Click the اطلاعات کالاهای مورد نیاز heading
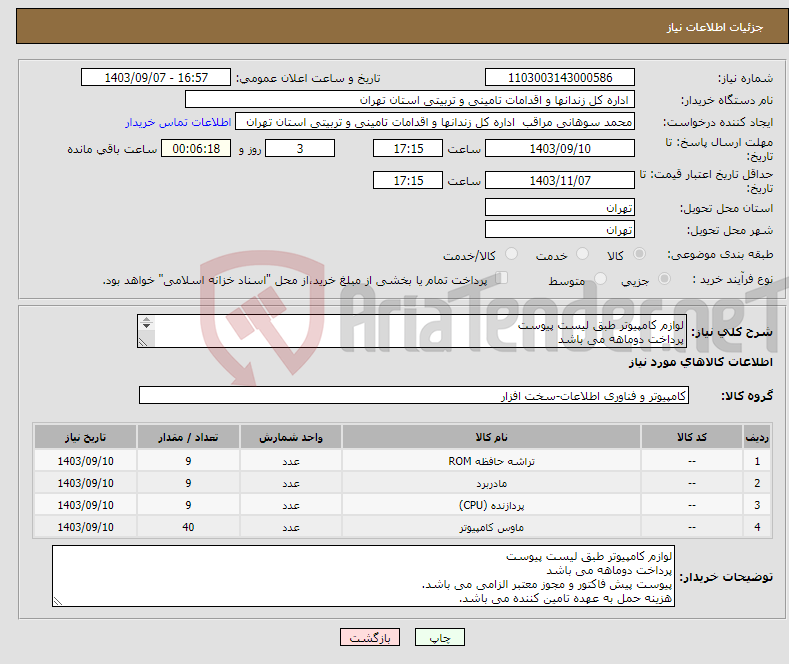789x664 pixels. pos(700,362)
